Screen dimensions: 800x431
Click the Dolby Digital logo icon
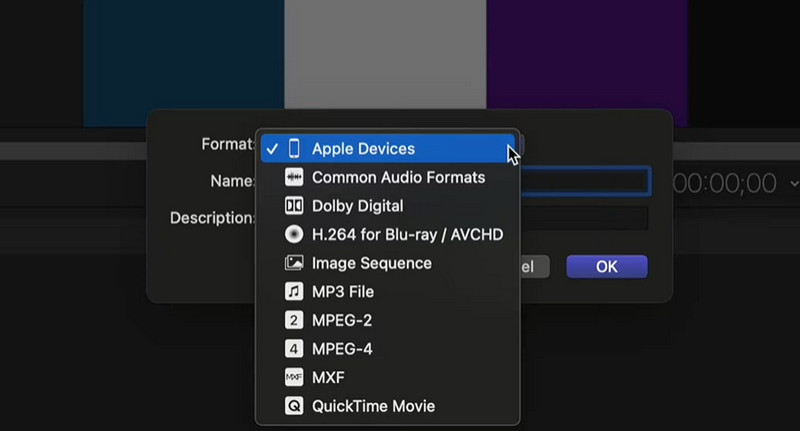point(294,206)
